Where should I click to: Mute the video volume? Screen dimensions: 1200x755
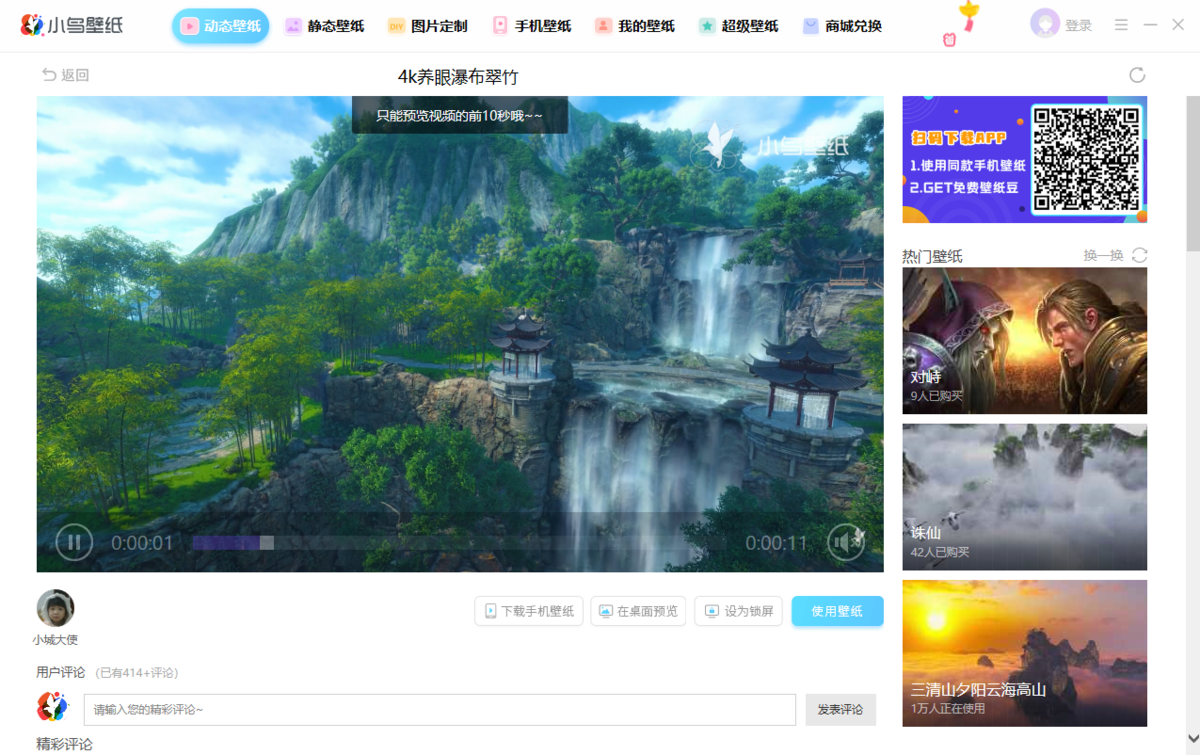(846, 541)
